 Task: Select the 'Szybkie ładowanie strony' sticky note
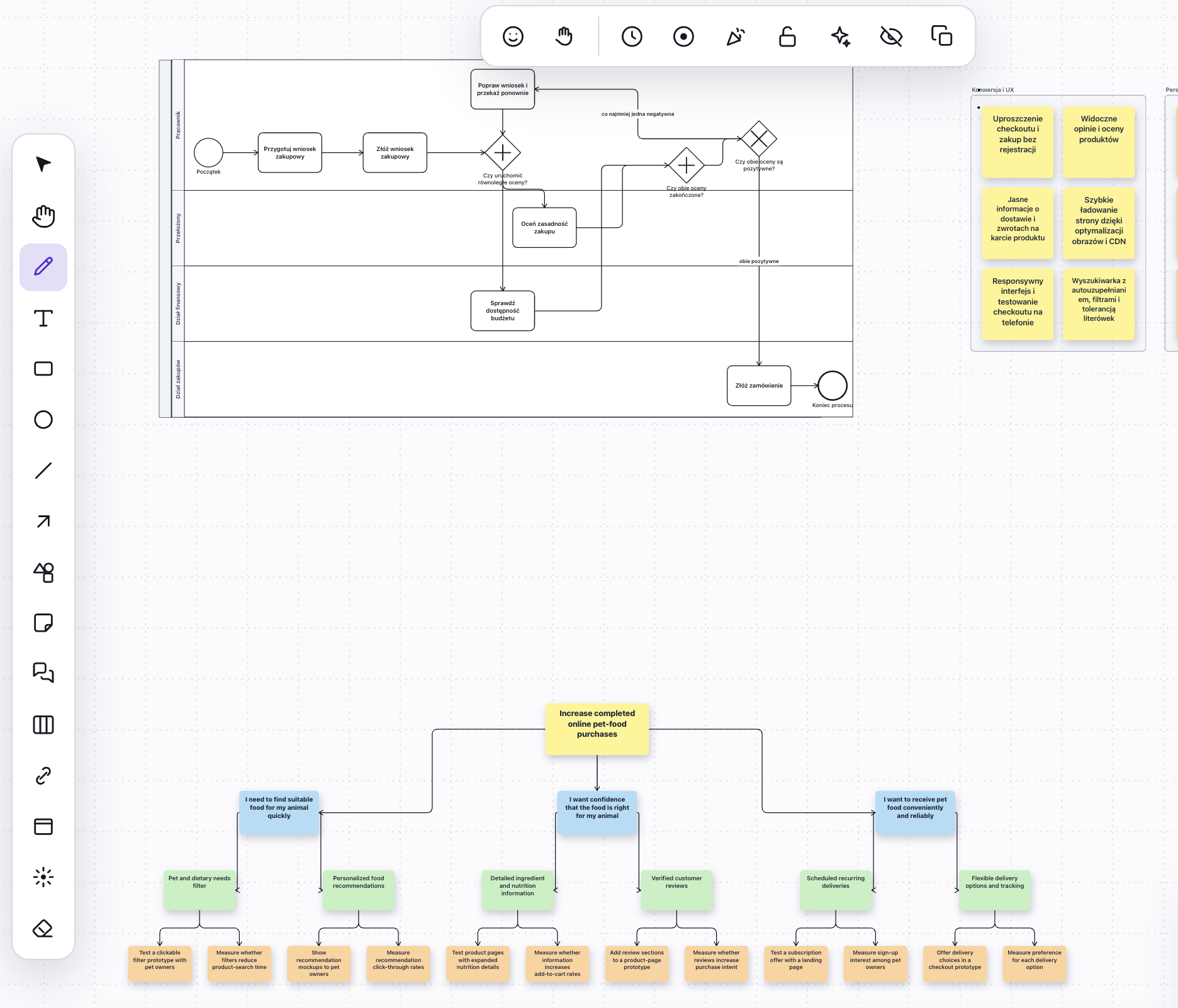pos(1099,223)
